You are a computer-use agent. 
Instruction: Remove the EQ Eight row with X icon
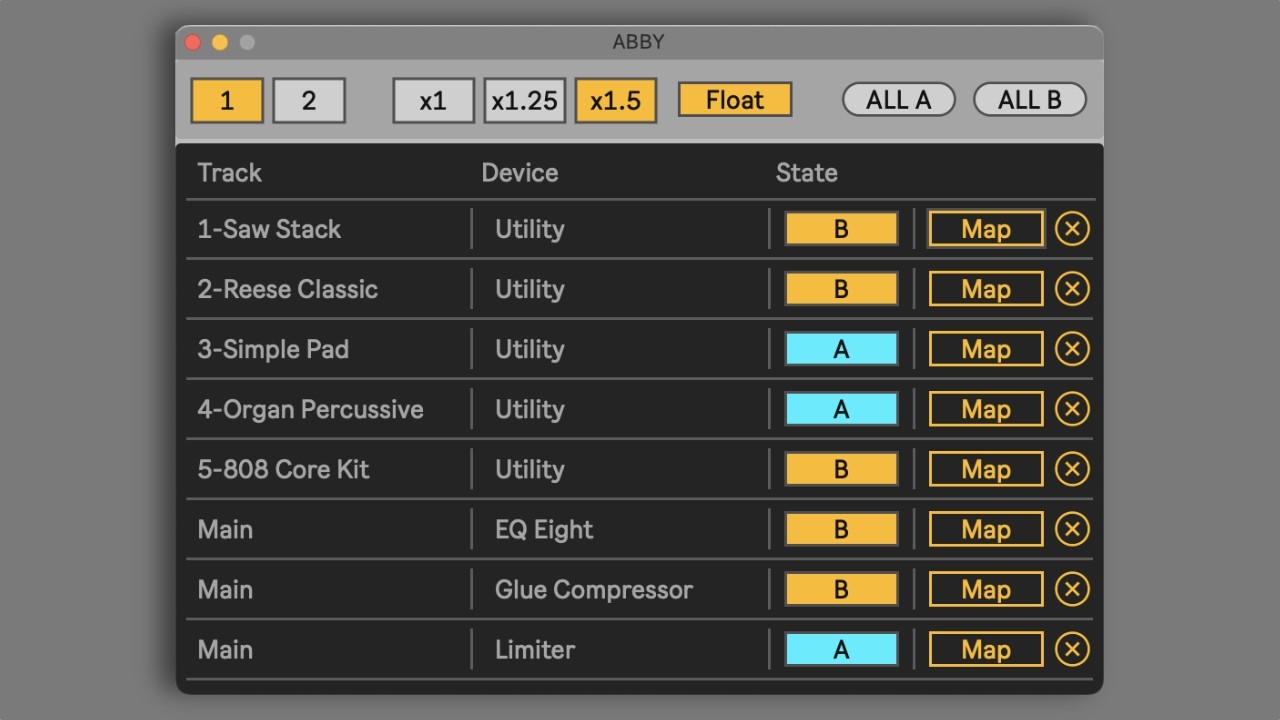1072,529
